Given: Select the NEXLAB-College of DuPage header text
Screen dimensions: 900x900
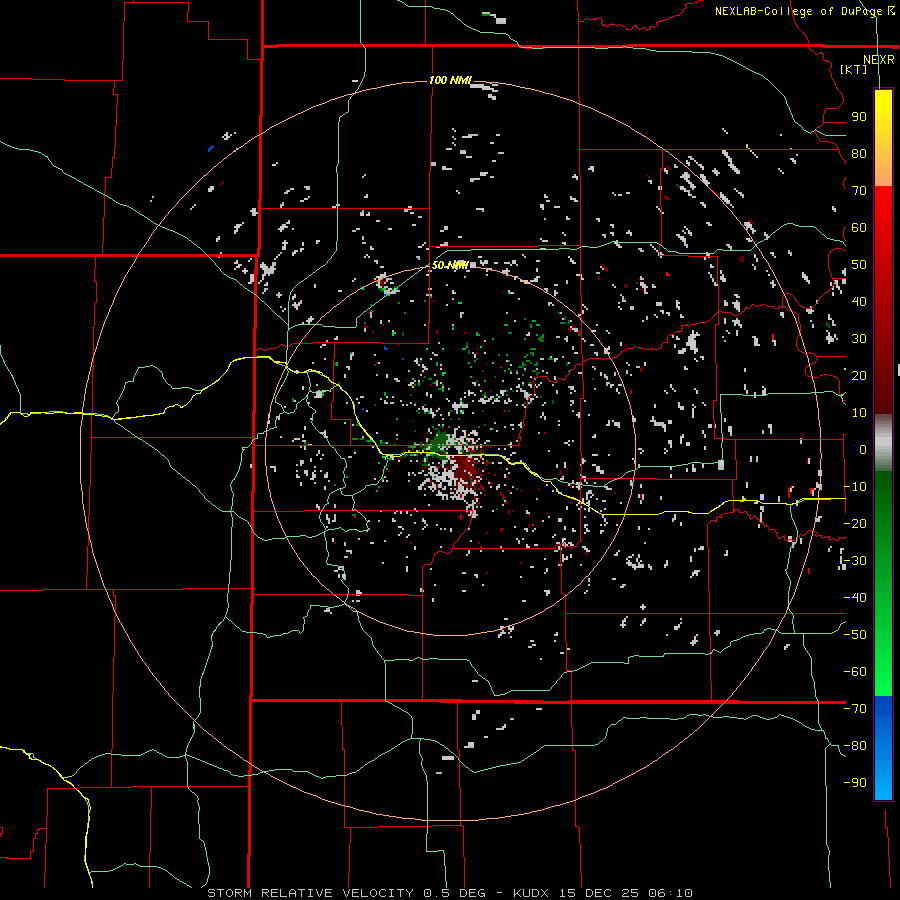Looking at the screenshot, I should click(800, 11).
